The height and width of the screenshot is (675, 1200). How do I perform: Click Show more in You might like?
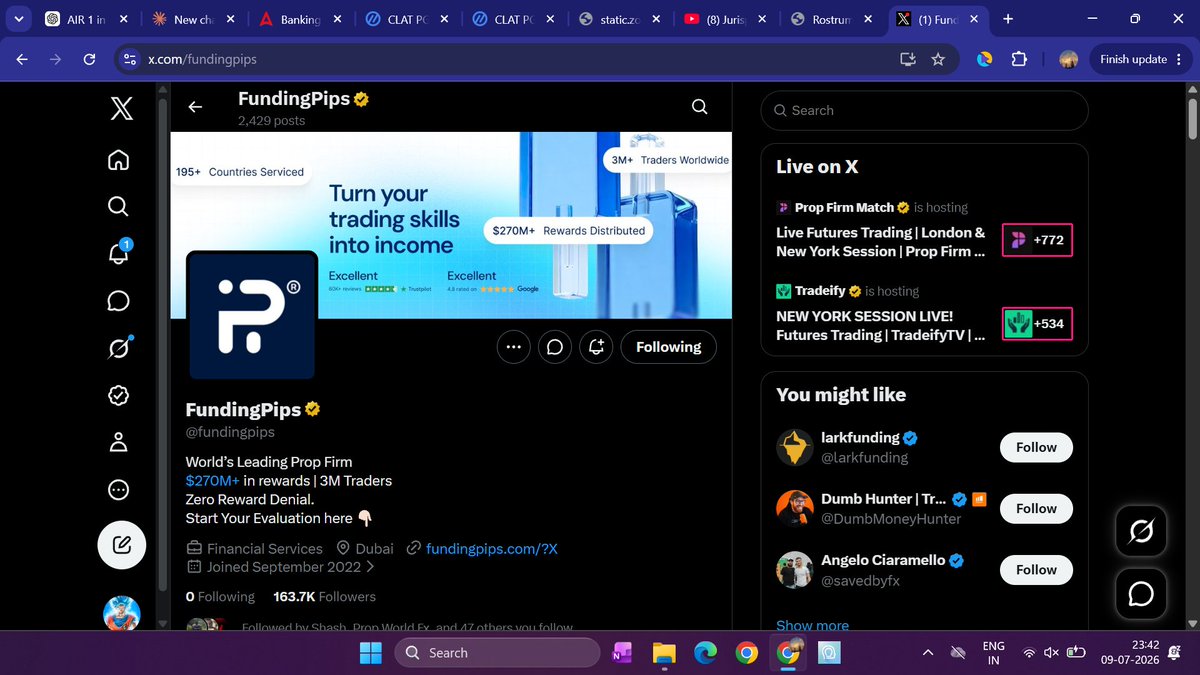812,625
